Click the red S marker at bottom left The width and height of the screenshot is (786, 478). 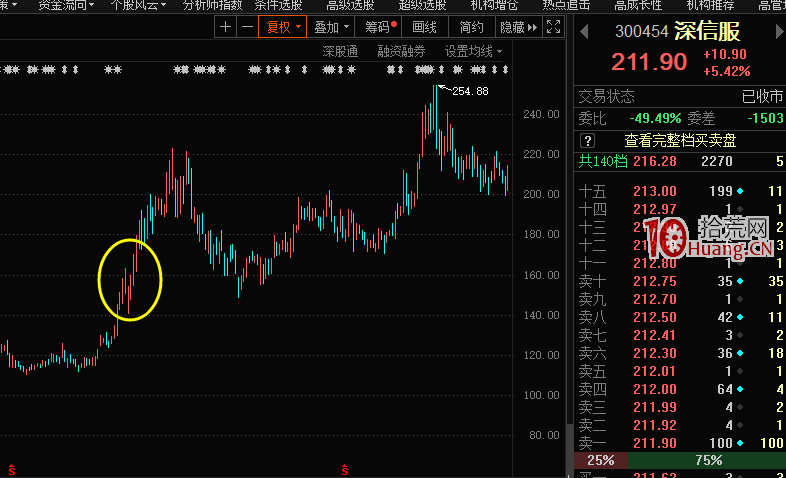[x=11, y=468]
